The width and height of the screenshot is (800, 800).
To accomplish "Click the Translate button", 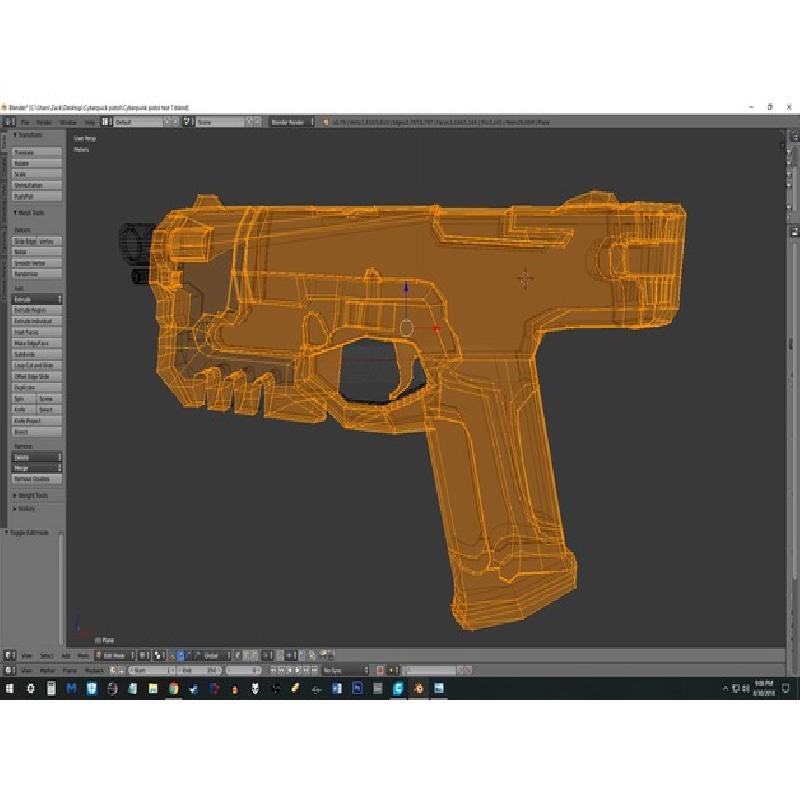I will point(37,153).
